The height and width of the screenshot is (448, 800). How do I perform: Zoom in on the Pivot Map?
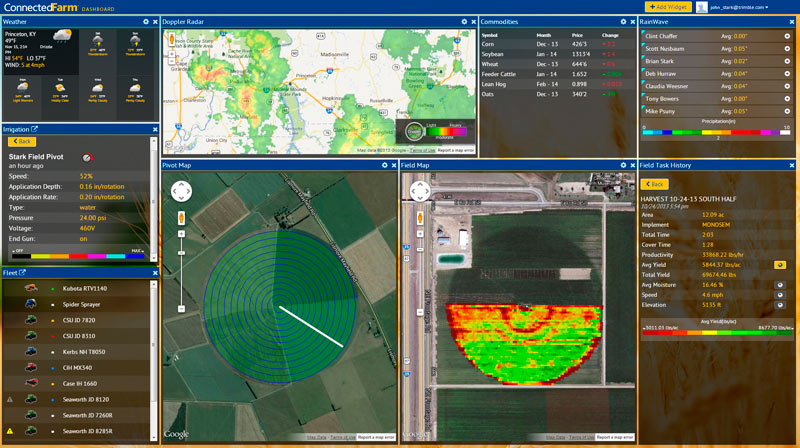click(181, 234)
